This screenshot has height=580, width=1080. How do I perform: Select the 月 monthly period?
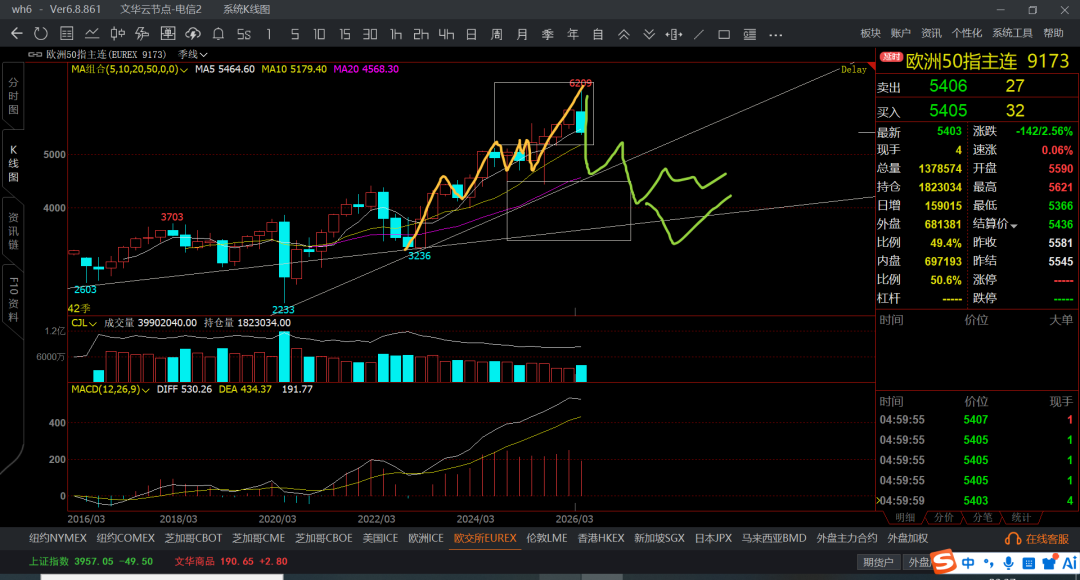522,34
